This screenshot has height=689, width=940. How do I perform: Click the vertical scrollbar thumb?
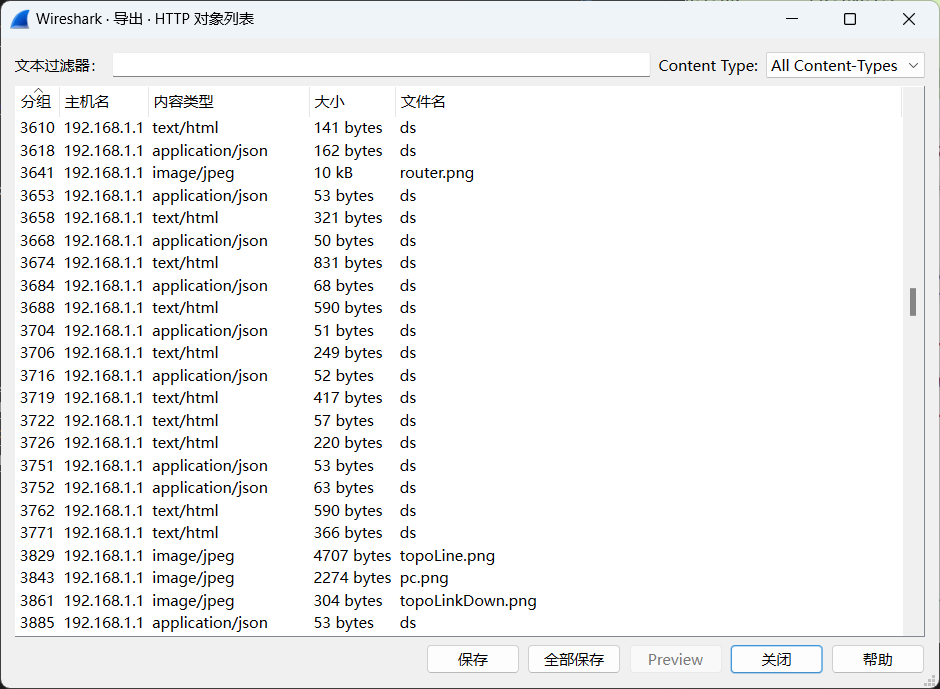point(912,302)
